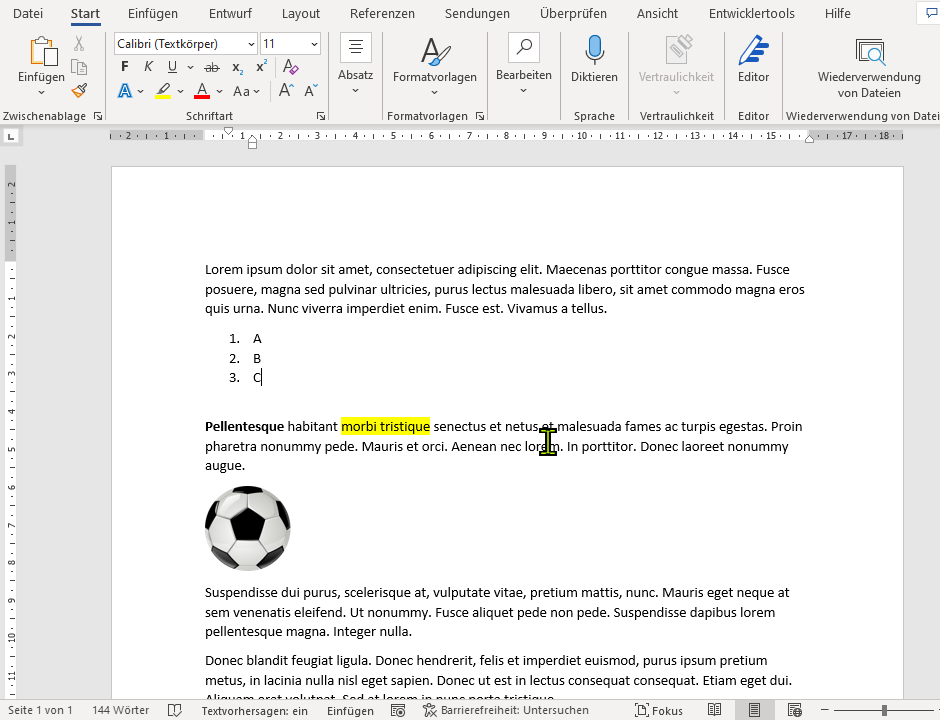This screenshot has width=940, height=720.
Task: Toggle bold formatting (F)
Action: 125,67
